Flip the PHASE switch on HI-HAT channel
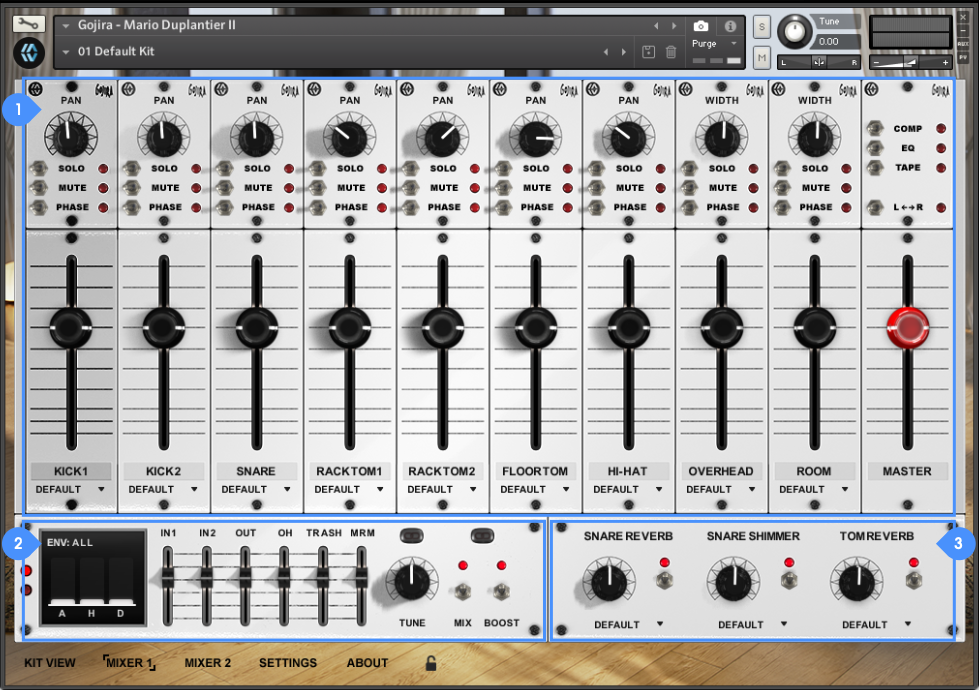979x690 pixels. pos(595,208)
